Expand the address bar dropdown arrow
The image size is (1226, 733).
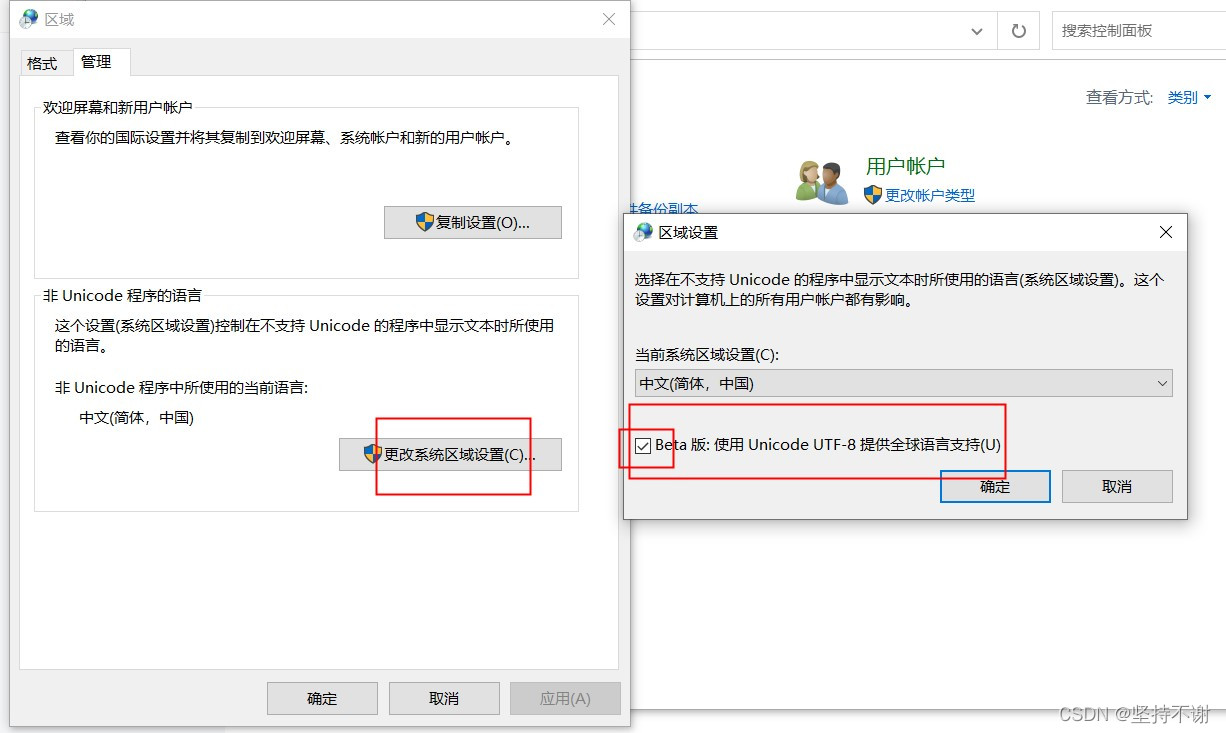[x=977, y=31]
